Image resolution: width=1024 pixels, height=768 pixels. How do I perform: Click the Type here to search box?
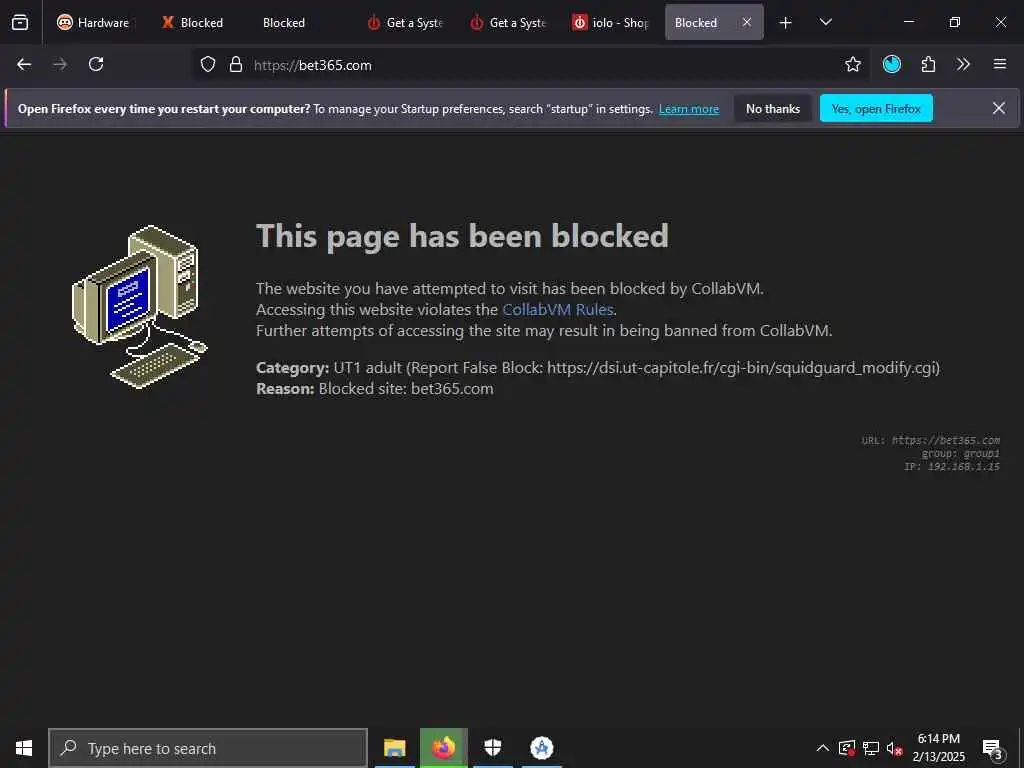(208, 748)
